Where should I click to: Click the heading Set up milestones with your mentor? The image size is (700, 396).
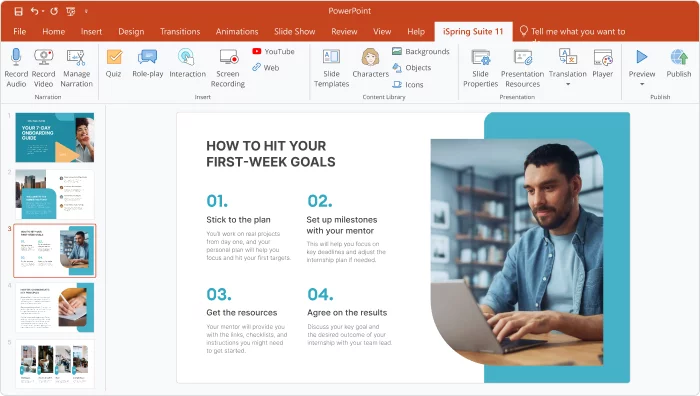(342, 225)
